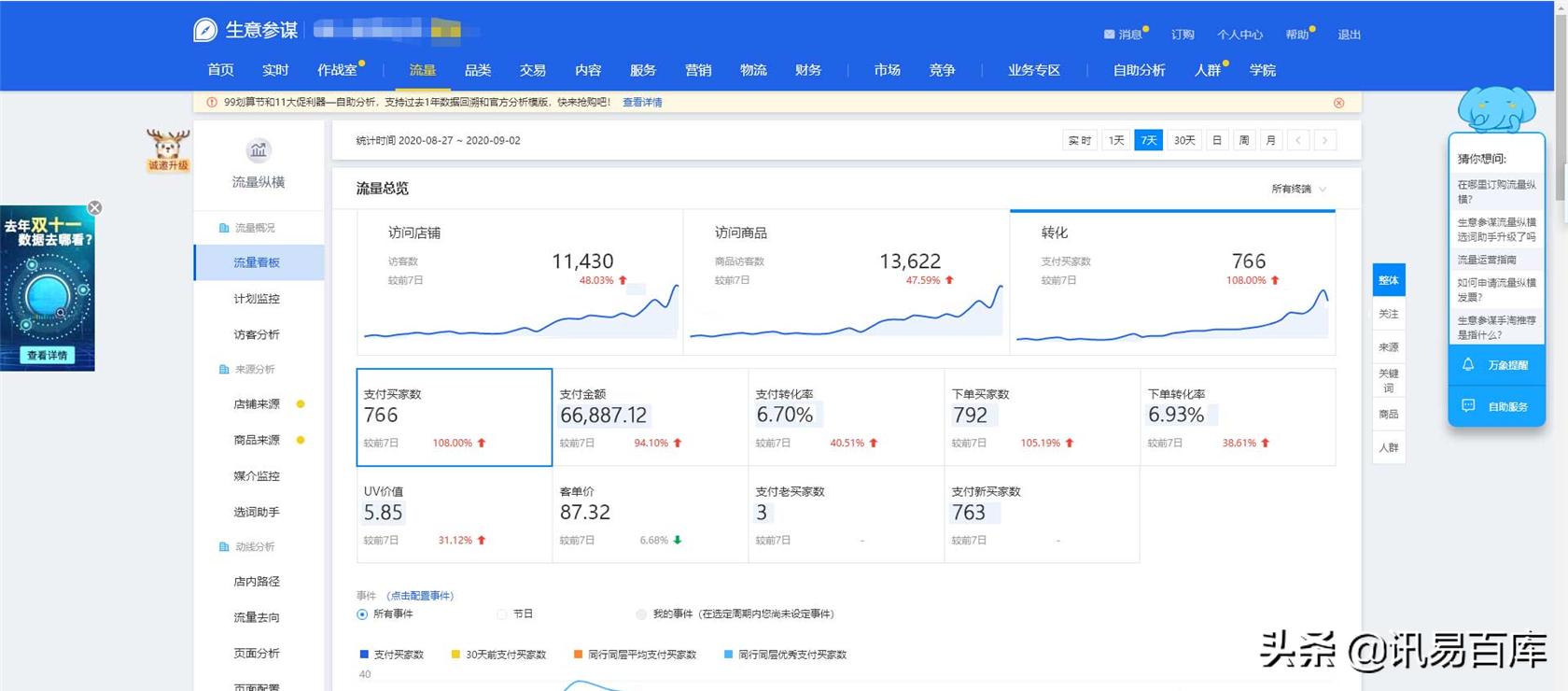Click the 流量概况 section icon
The height and width of the screenshot is (691, 1568).
(x=224, y=228)
